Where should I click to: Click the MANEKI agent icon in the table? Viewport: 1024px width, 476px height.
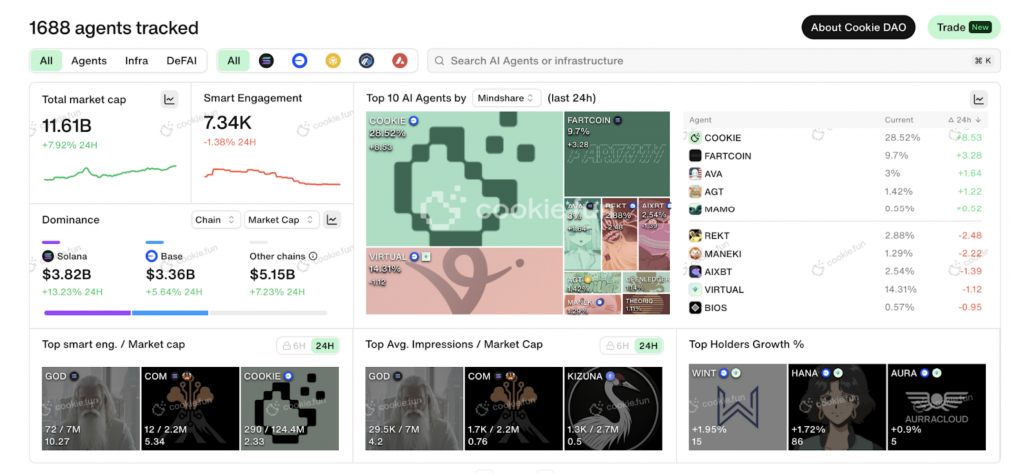[x=695, y=253]
